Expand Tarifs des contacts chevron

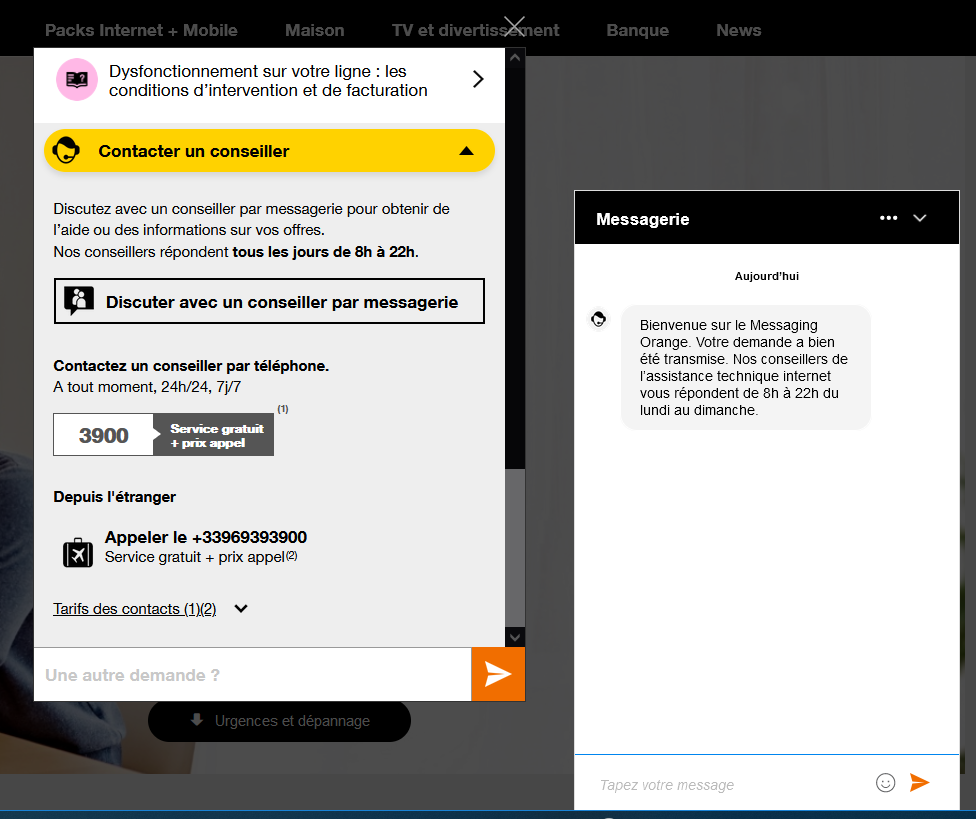[241, 609]
